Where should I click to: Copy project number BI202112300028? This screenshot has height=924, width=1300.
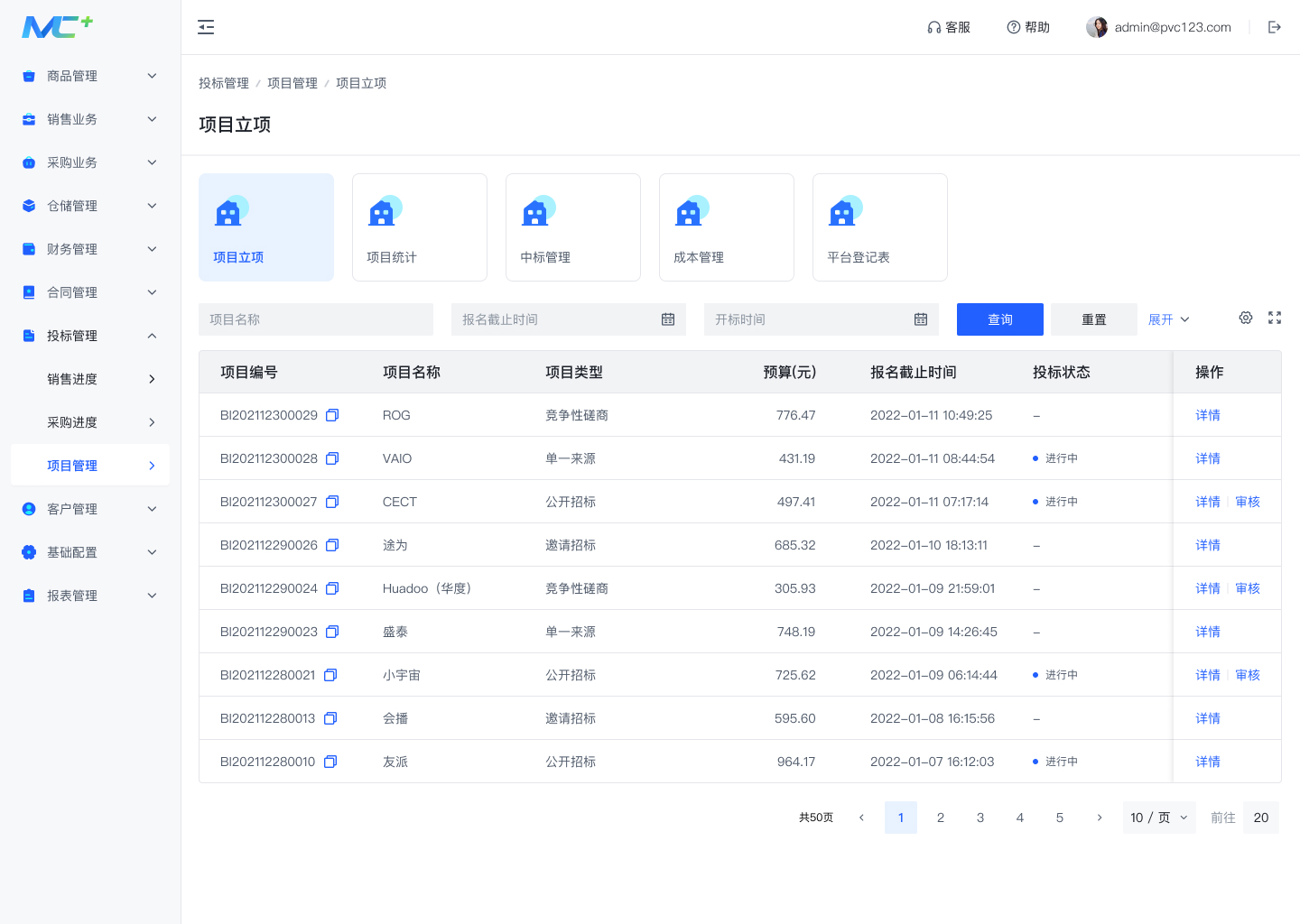click(x=332, y=458)
